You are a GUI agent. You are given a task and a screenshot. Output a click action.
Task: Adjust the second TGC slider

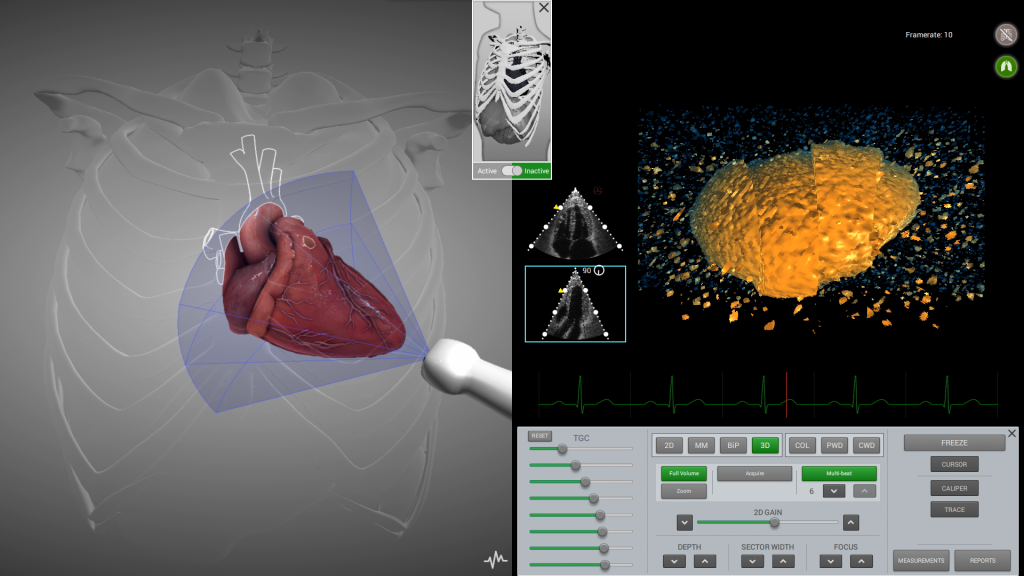[575, 465]
